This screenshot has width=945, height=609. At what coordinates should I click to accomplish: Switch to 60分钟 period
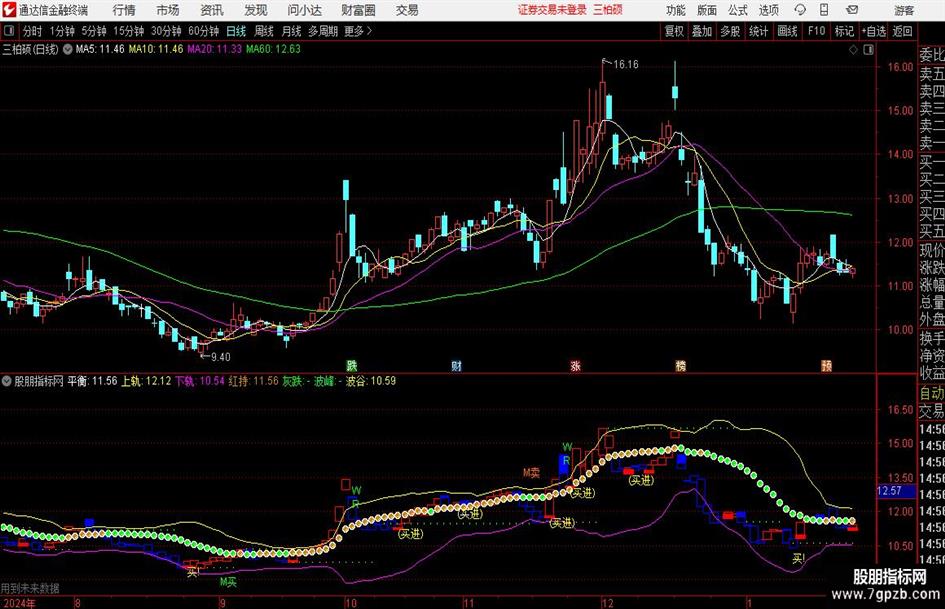click(x=204, y=31)
